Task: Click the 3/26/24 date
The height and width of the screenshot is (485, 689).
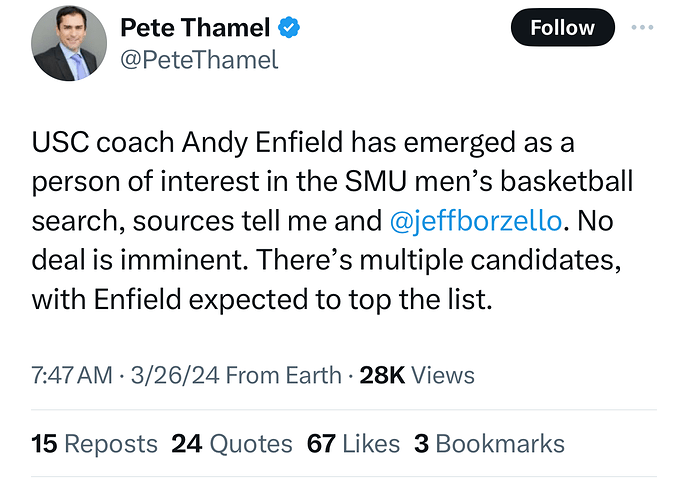Action: tap(175, 376)
